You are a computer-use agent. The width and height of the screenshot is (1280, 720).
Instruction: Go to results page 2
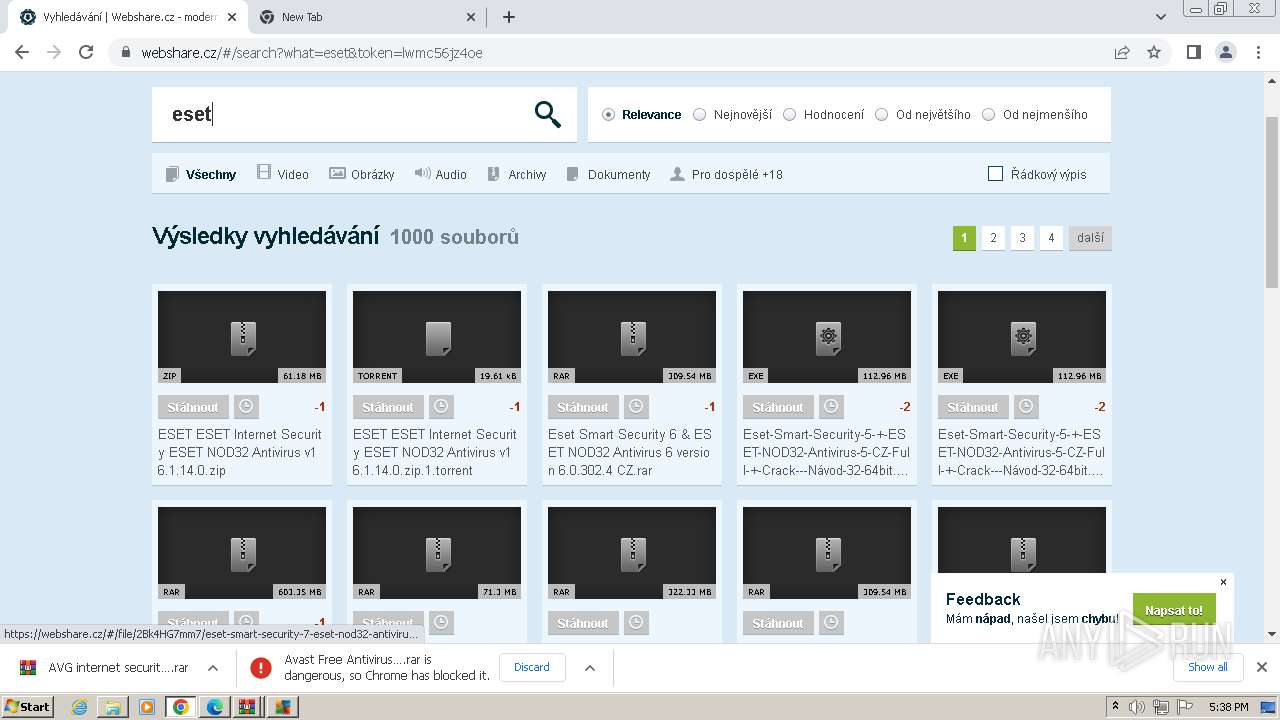(993, 238)
